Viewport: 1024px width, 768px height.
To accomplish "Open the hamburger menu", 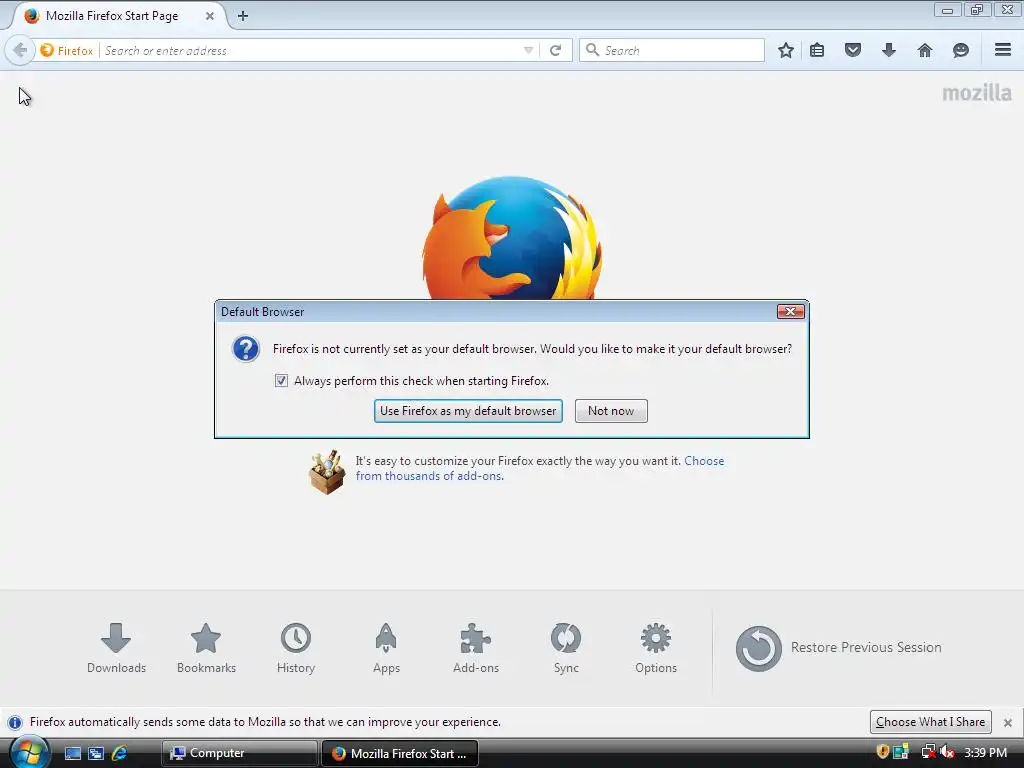I will (1003, 50).
